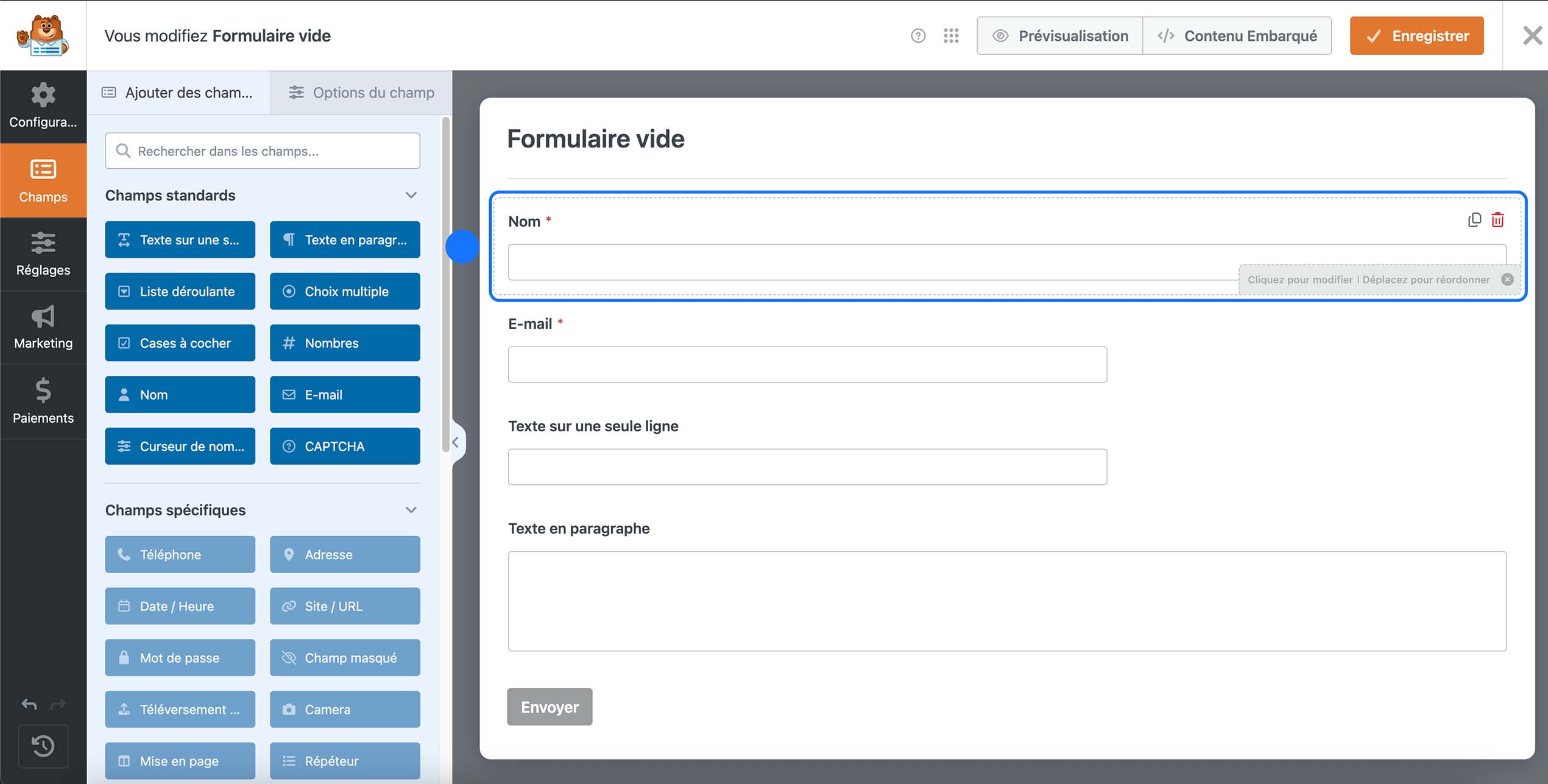The width and height of the screenshot is (1548, 784).
Task: Open the revision history icon
Action: [43, 746]
